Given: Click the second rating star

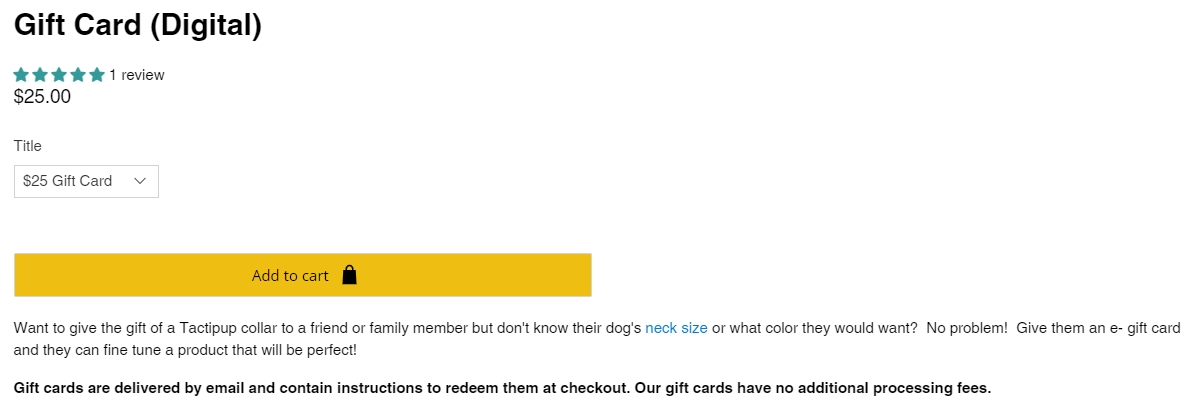Looking at the screenshot, I should click(x=40, y=75).
